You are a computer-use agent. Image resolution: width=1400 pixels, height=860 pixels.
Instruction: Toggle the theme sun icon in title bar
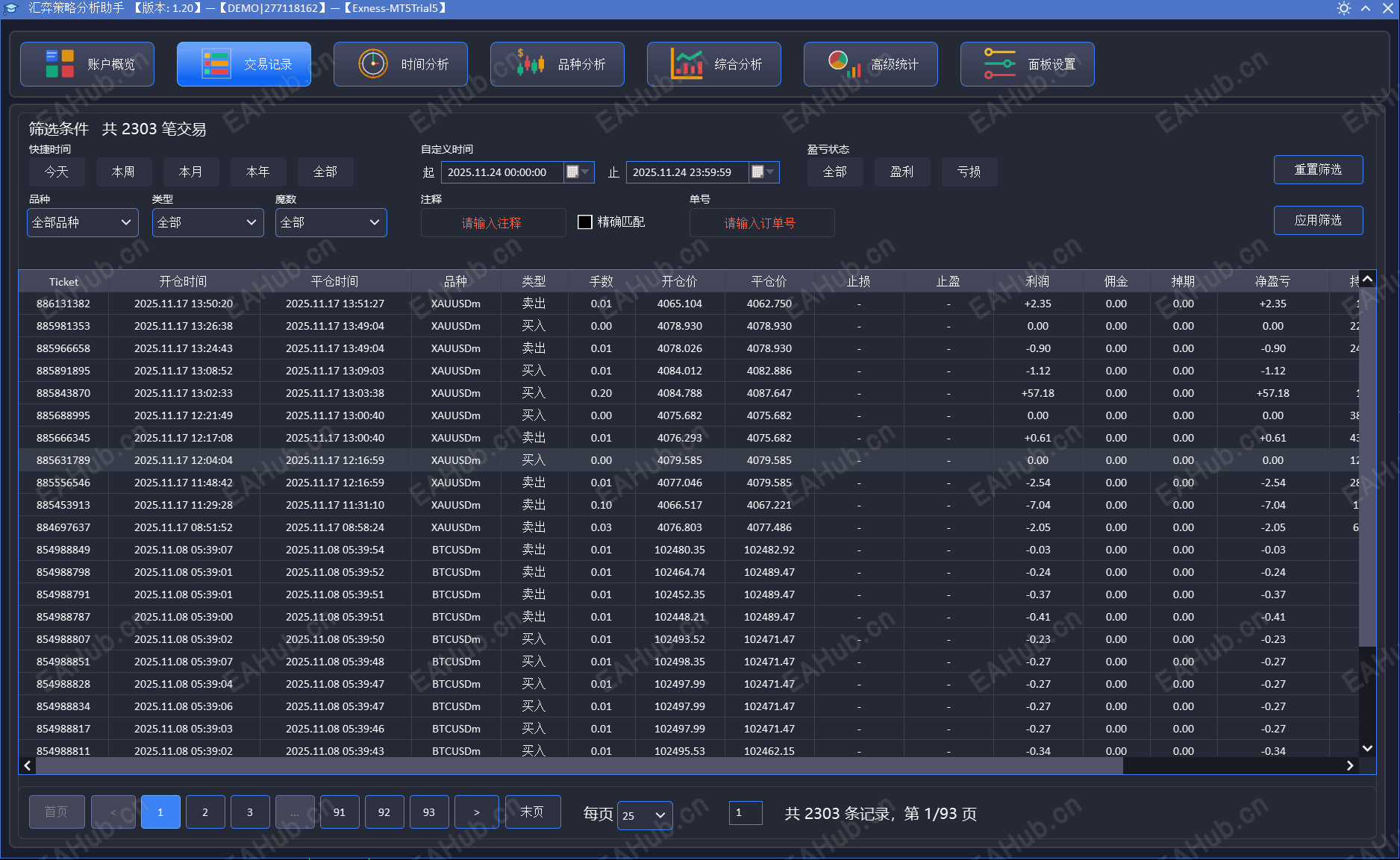(x=1343, y=8)
